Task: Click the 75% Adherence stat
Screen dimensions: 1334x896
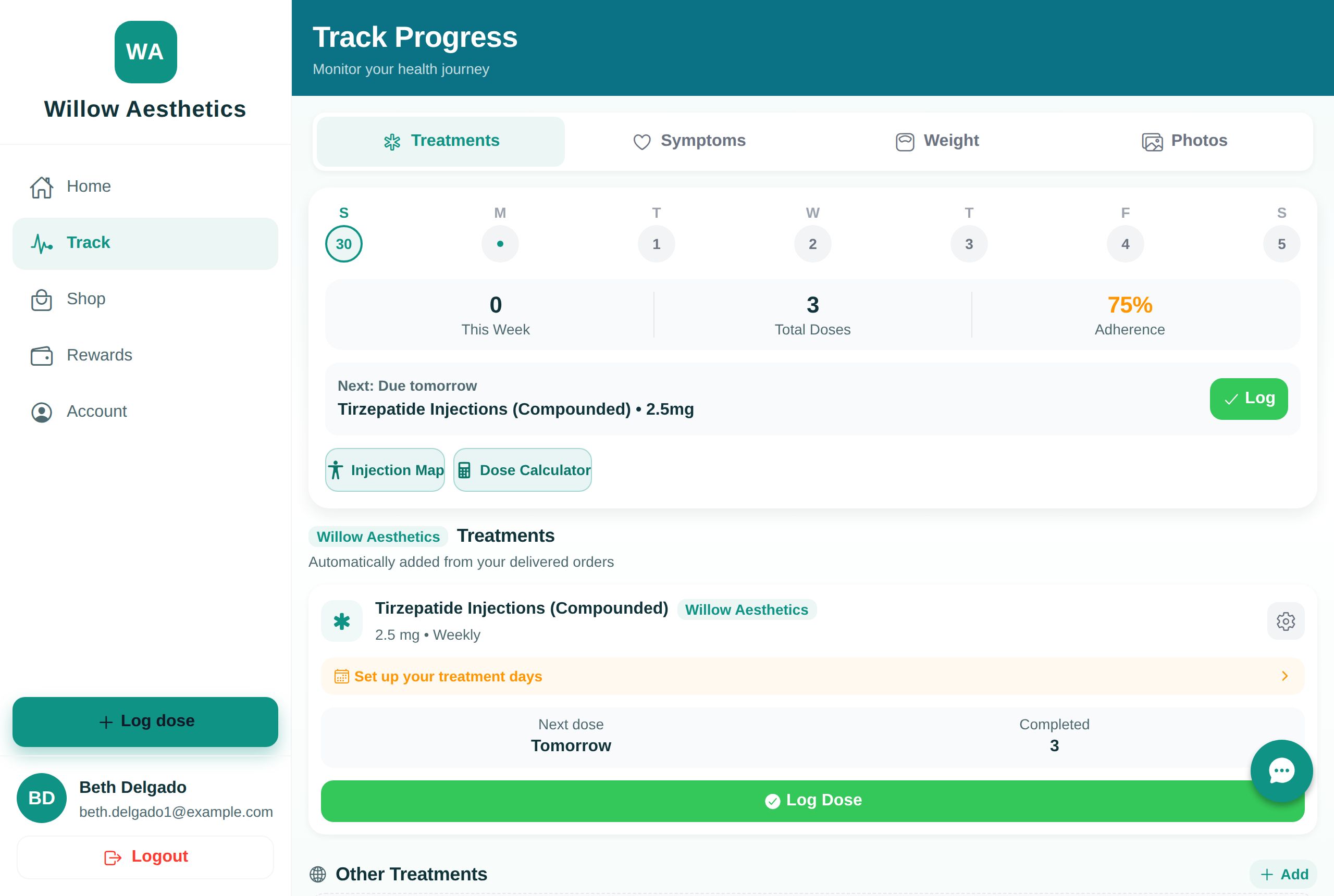Action: pyautogui.click(x=1129, y=315)
